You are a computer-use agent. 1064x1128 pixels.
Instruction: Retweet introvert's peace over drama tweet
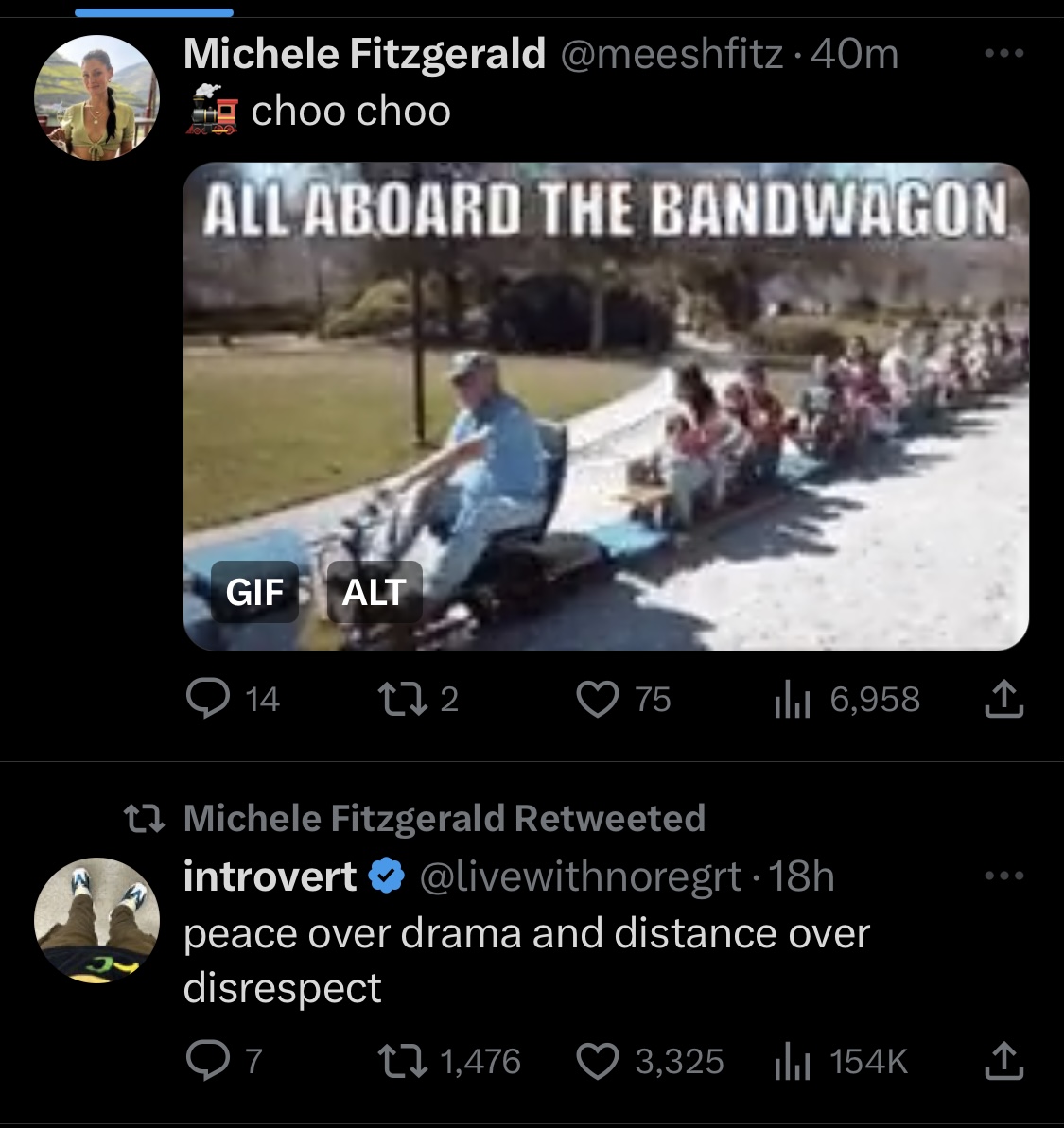tap(449, 1061)
